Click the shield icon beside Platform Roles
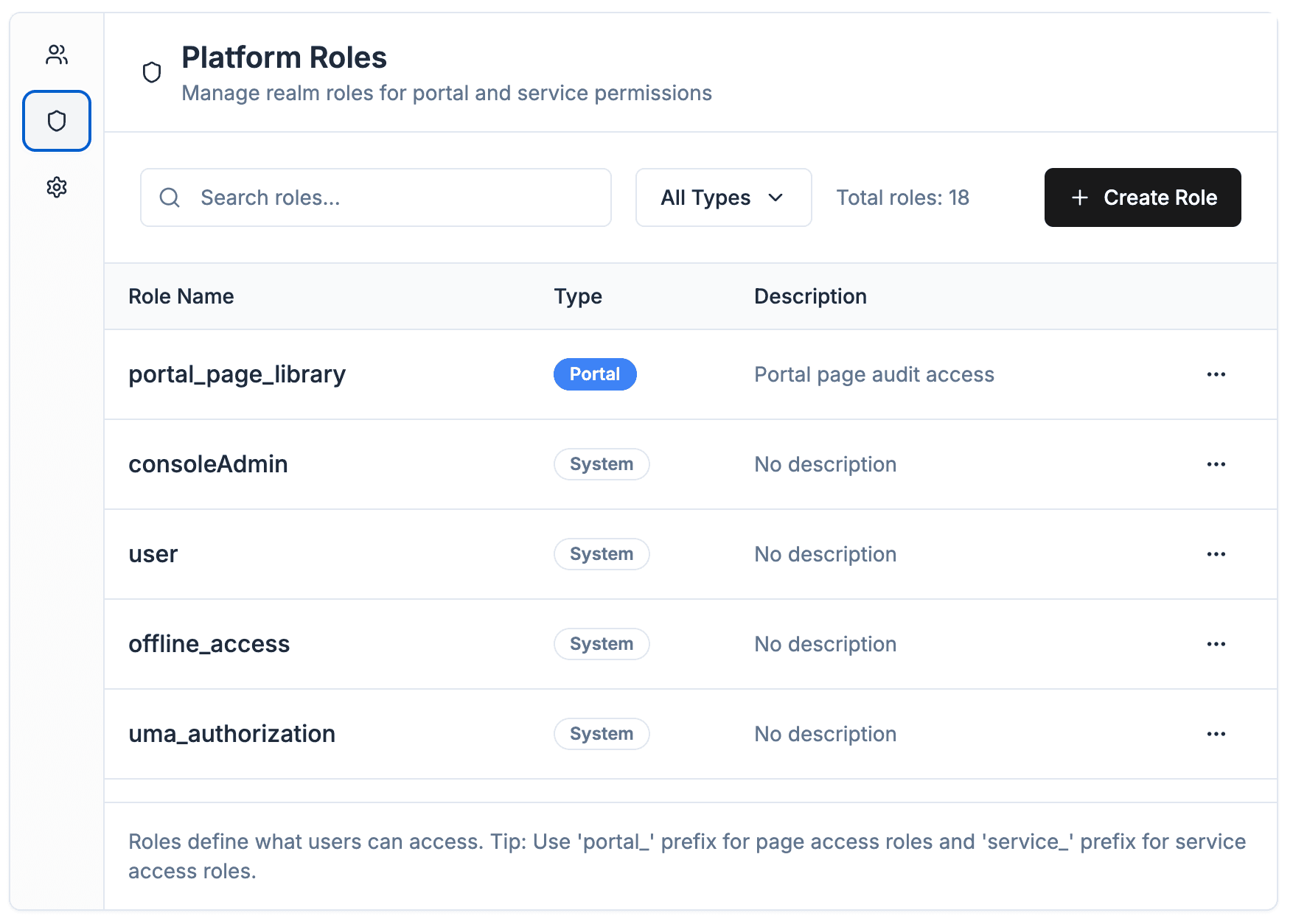This screenshot has height=924, width=1293. 152,72
